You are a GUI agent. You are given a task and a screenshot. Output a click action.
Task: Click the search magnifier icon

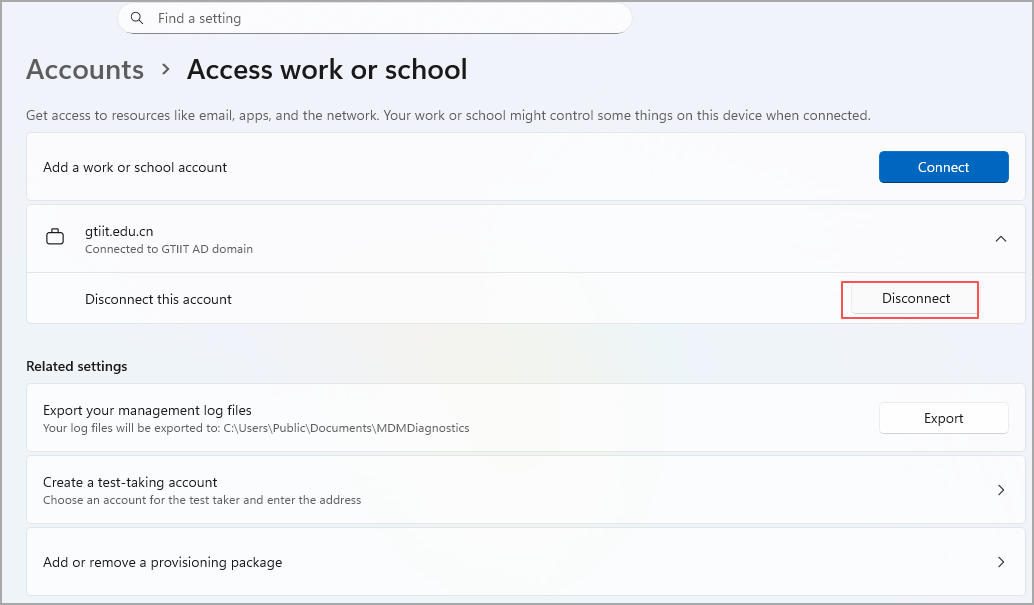(x=137, y=18)
